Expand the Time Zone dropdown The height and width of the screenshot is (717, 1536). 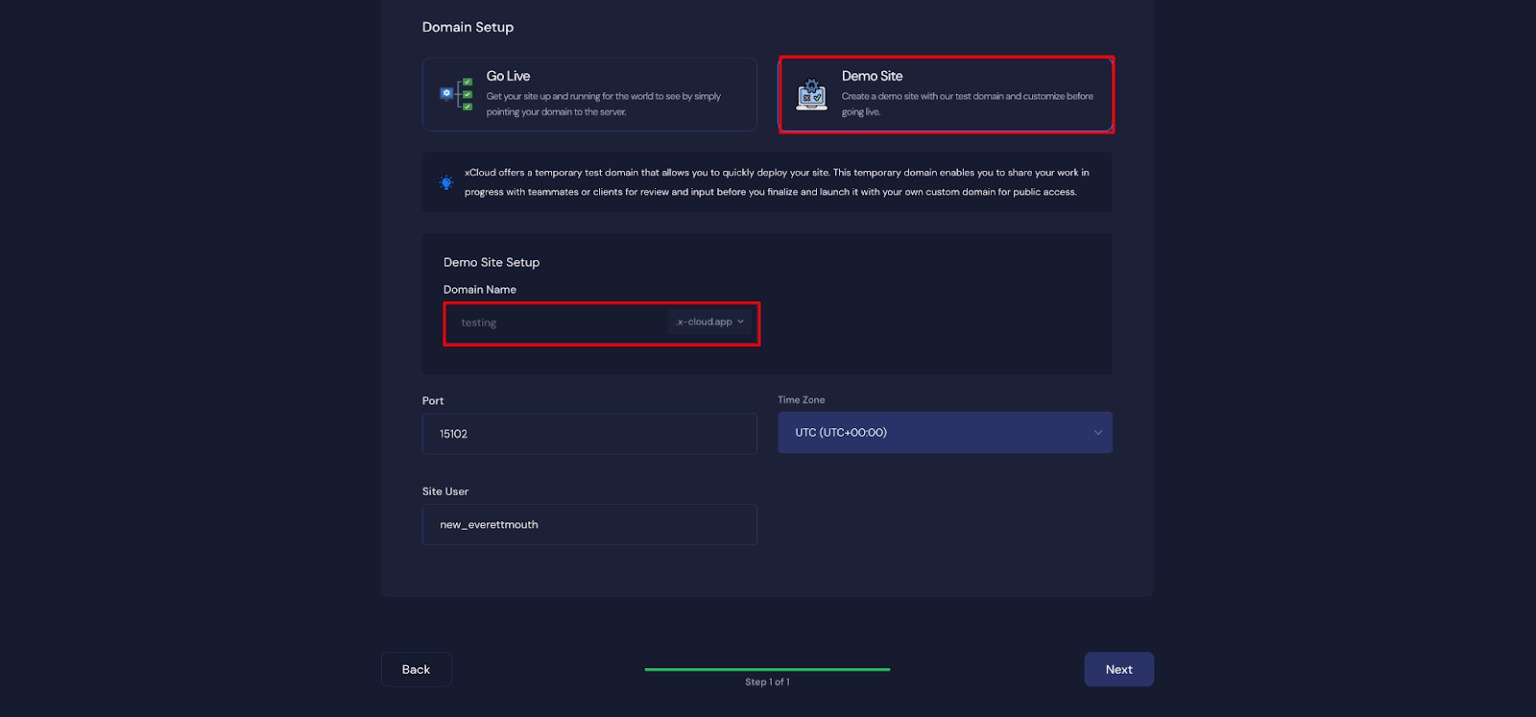coord(944,432)
